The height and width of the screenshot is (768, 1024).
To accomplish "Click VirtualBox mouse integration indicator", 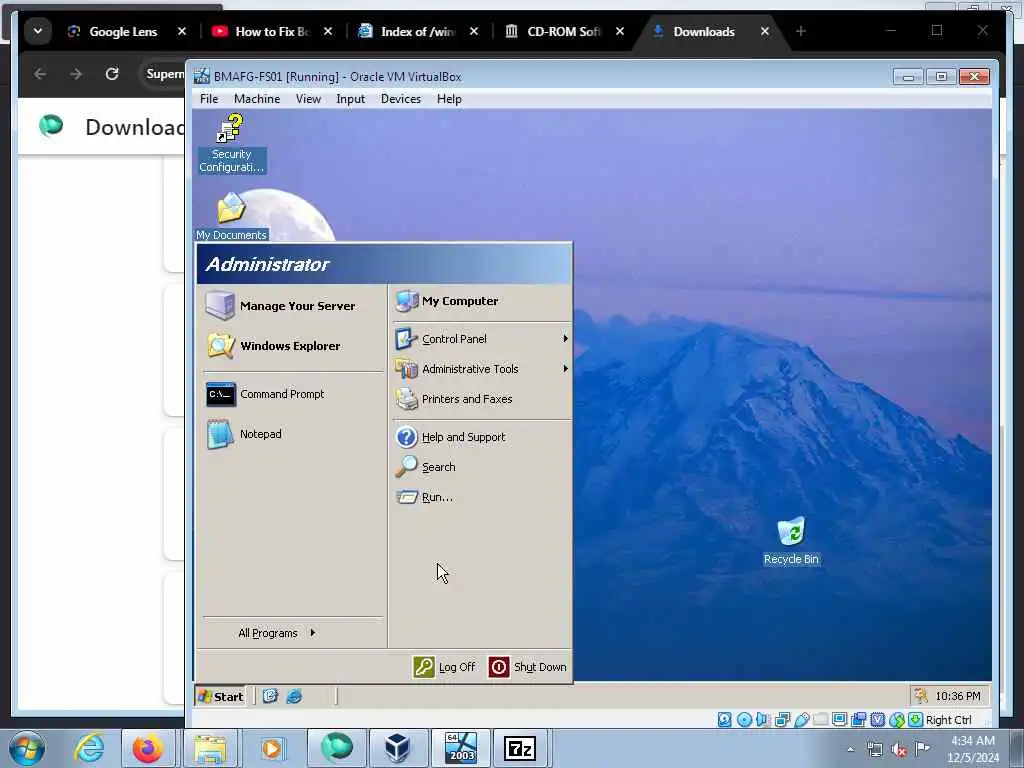I will [x=897, y=720].
